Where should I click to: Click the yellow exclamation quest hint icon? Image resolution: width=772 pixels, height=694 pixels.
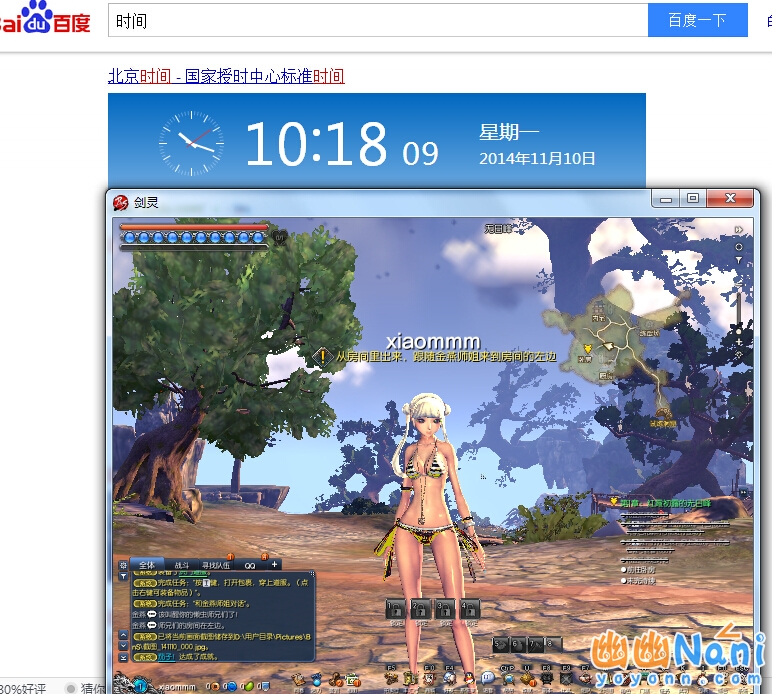tap(322, 356)
